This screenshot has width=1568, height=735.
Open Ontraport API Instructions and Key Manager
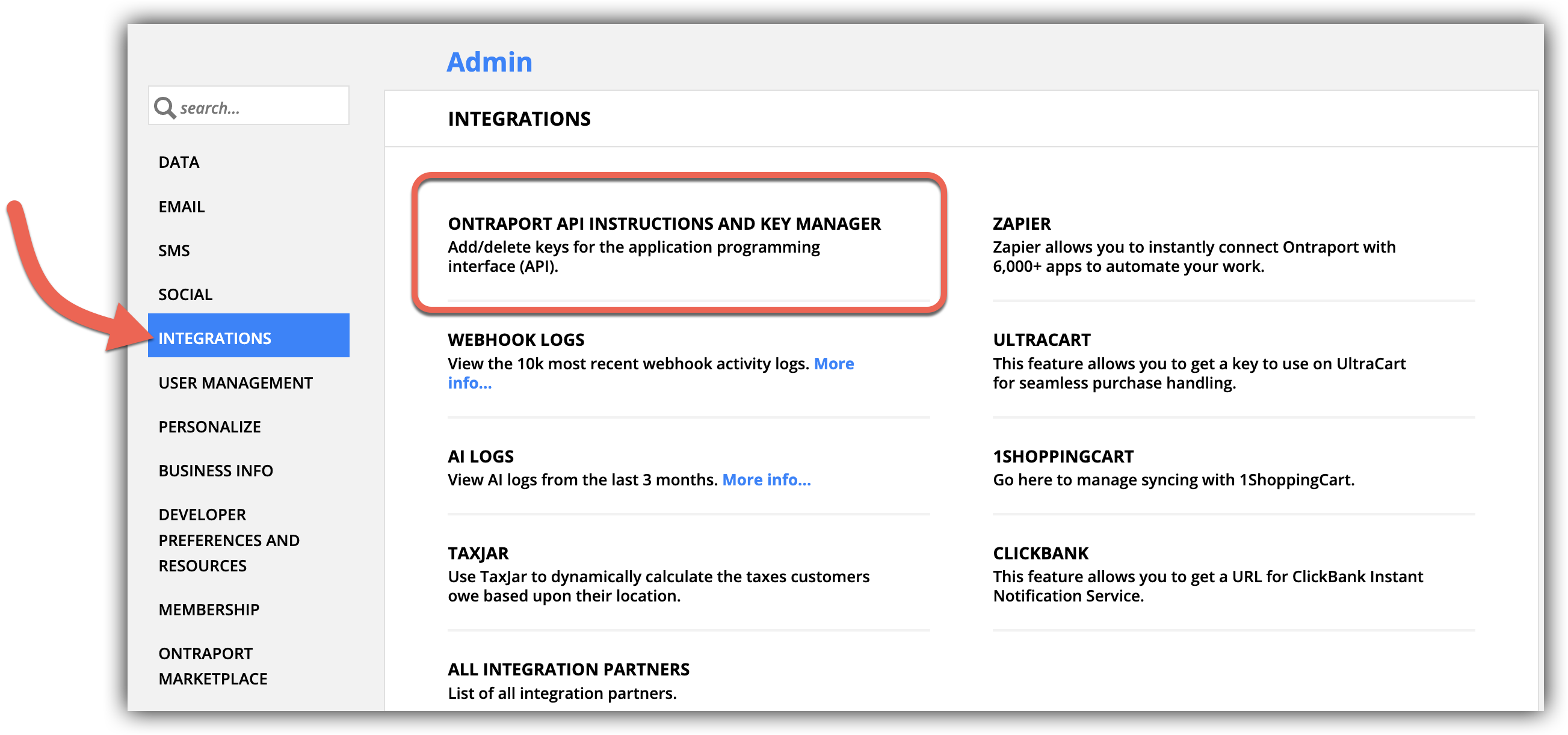pos(664,224)
